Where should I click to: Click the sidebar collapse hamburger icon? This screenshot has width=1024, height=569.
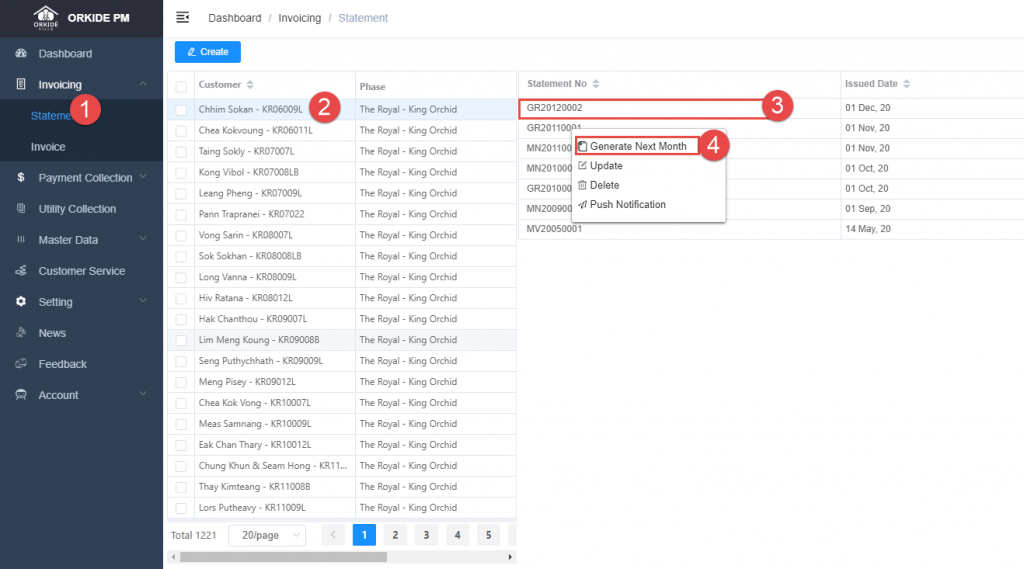click(x=182, y=18)
